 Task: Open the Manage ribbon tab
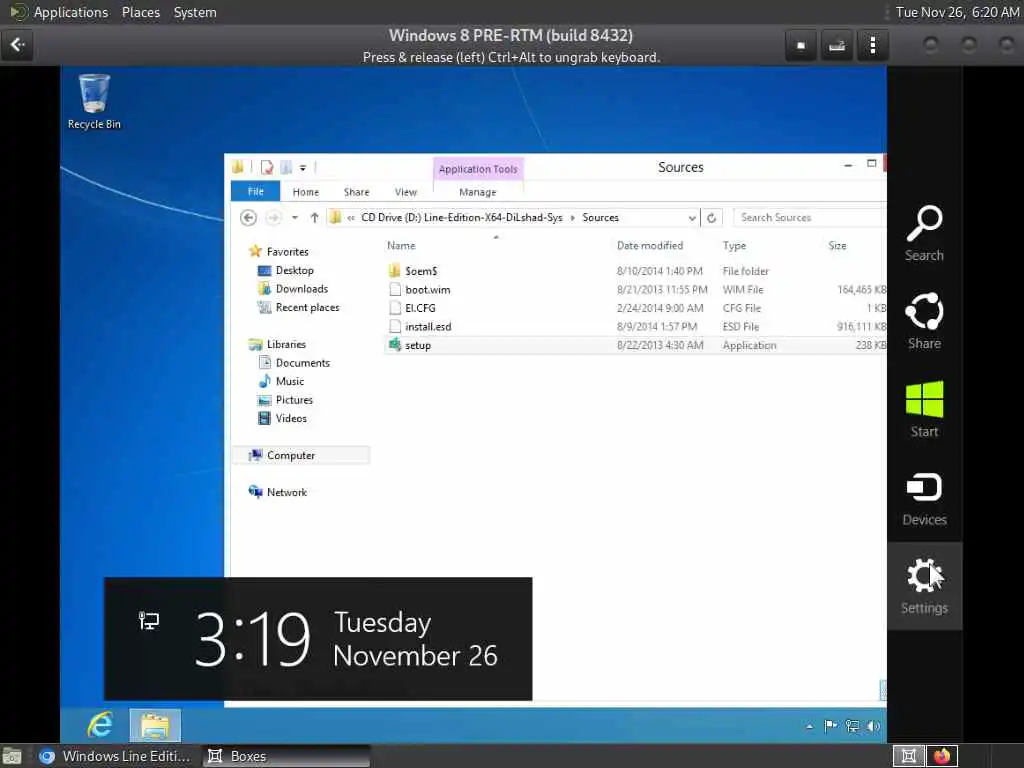(477, 192)
